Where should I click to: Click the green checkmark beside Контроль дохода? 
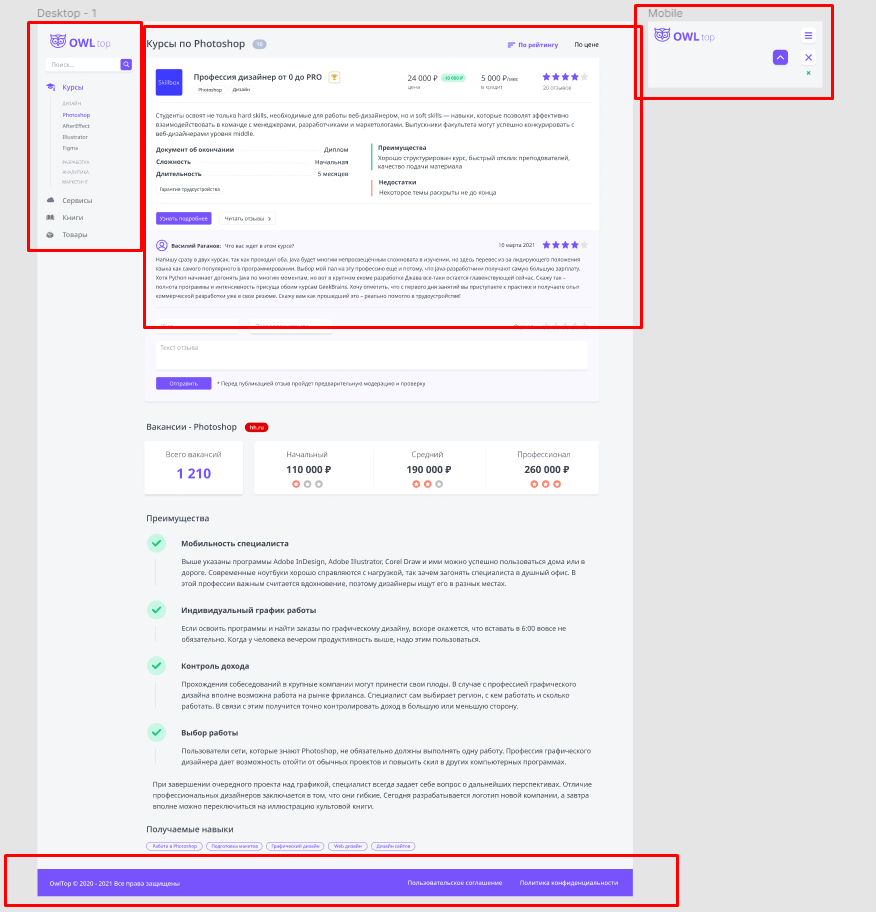(x=156, y=665)
